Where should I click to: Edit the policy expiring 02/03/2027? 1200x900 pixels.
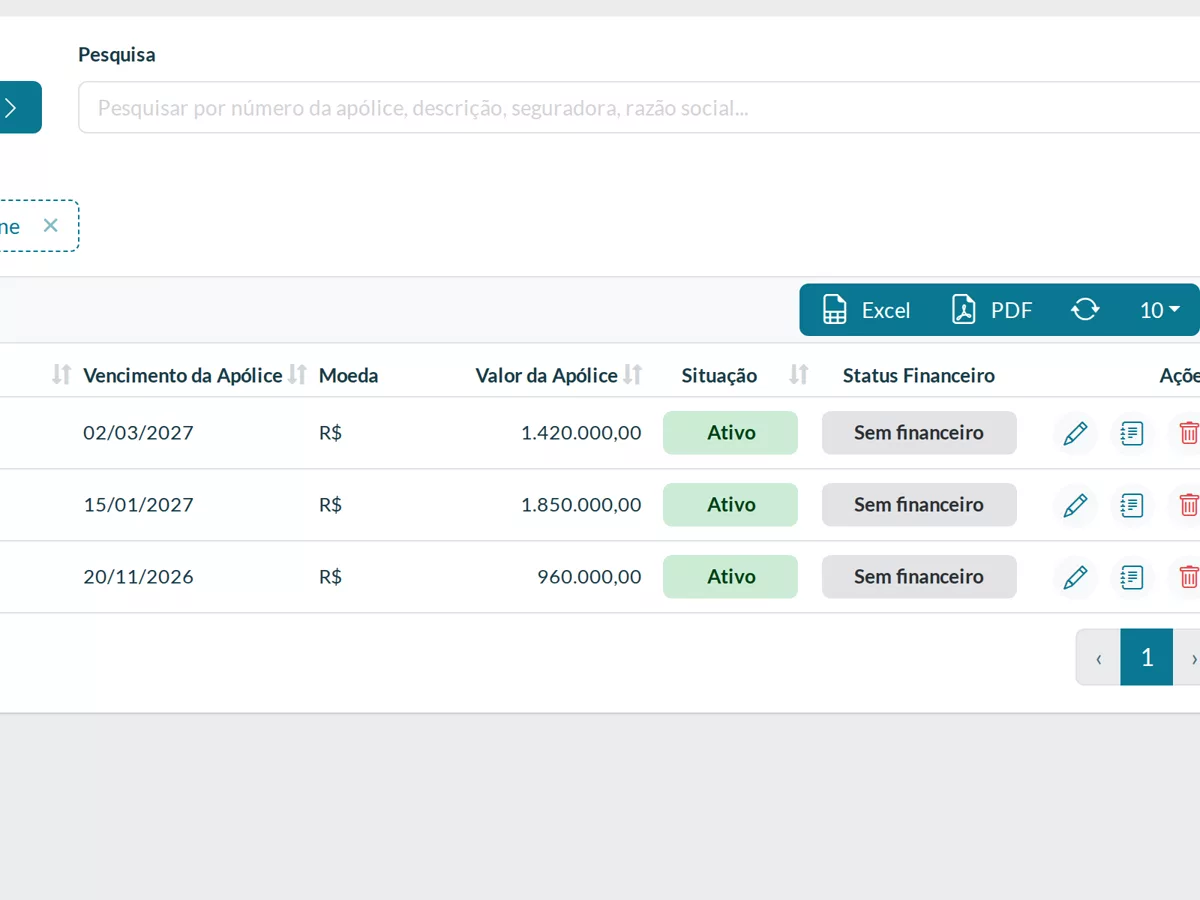[x=1075, y=433]
